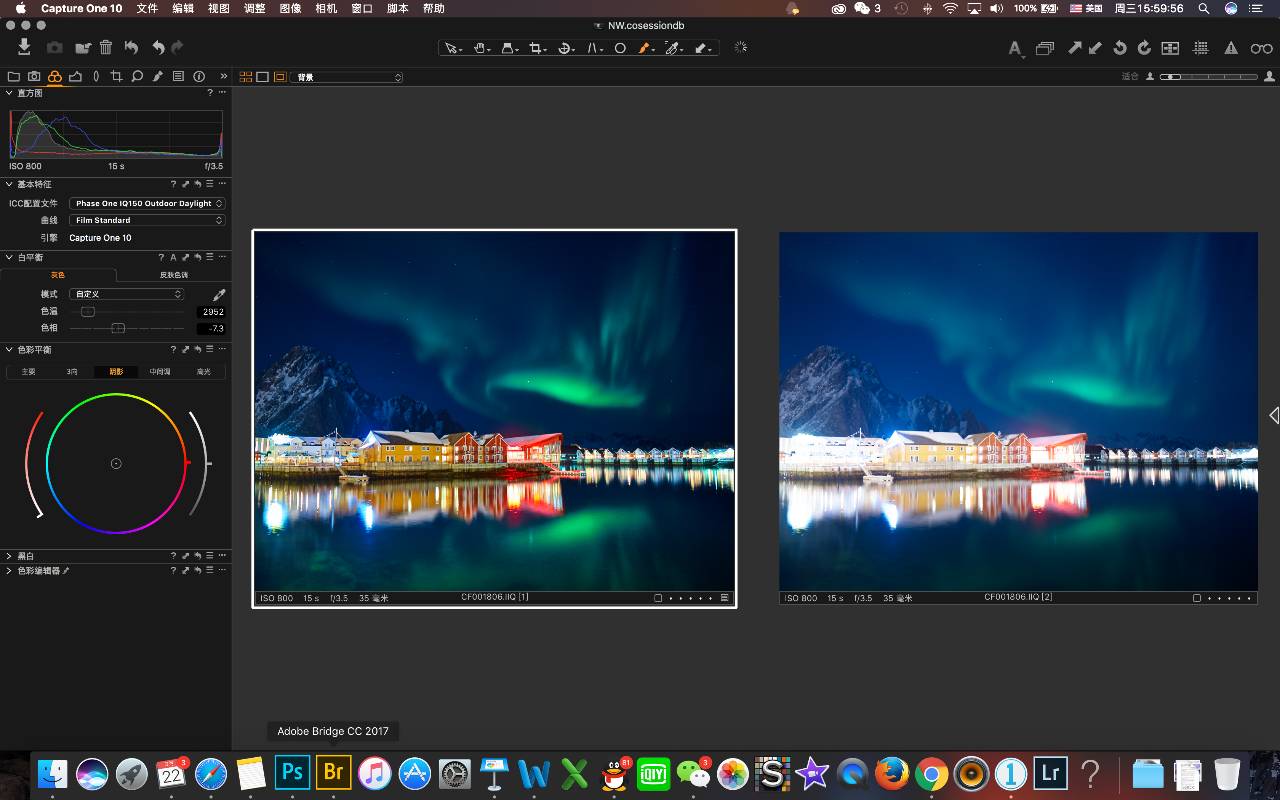Select the Loupe (magnifier) tool tab
Screen dimensions: 1280x800
(x=137, y=76)
